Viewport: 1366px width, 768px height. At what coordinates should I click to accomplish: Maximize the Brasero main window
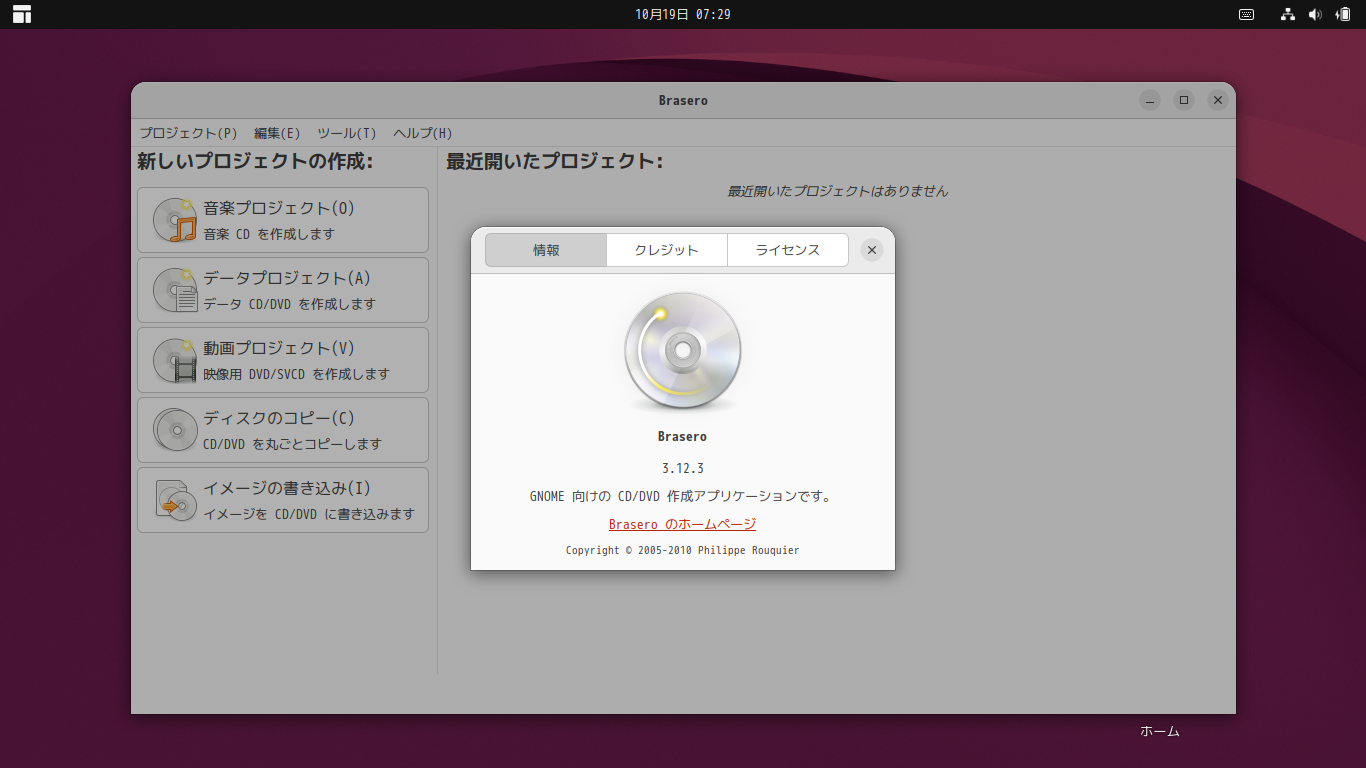pyautogui.click(x=1184, y=100)
